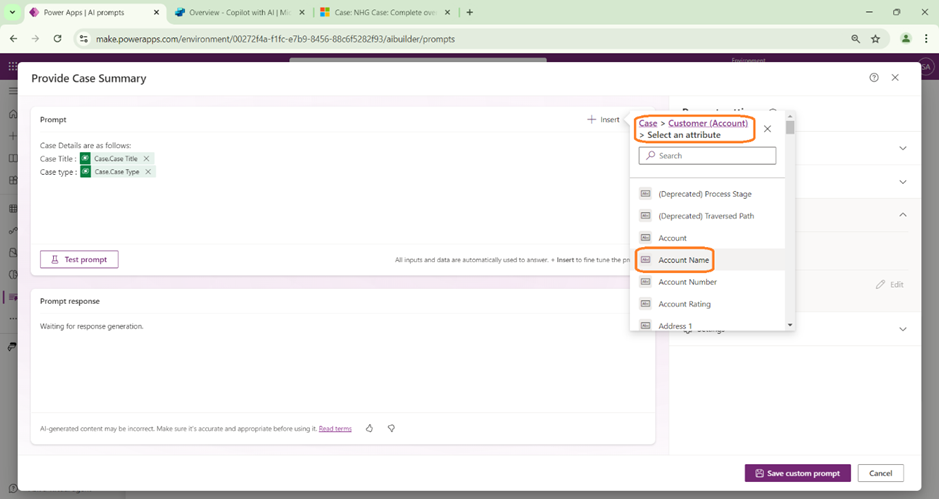Select the Account Number attribute
Viewport: 939px width, 499px height.
coord(687,282)
